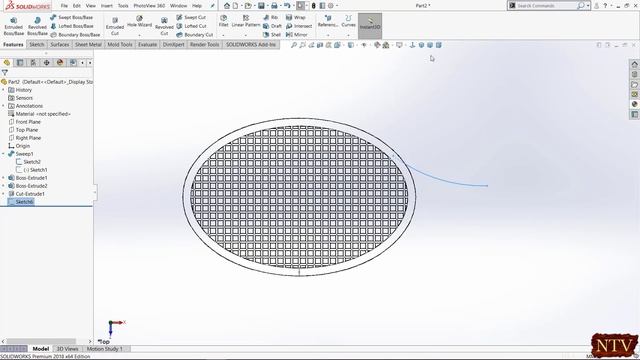The height and width of the screenshot is (360, 640).
Task: Choose the Mirror feature
Action: point(297,35)
